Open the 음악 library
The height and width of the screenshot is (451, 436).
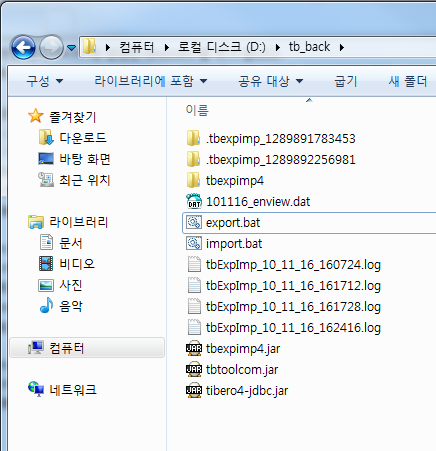71,306
